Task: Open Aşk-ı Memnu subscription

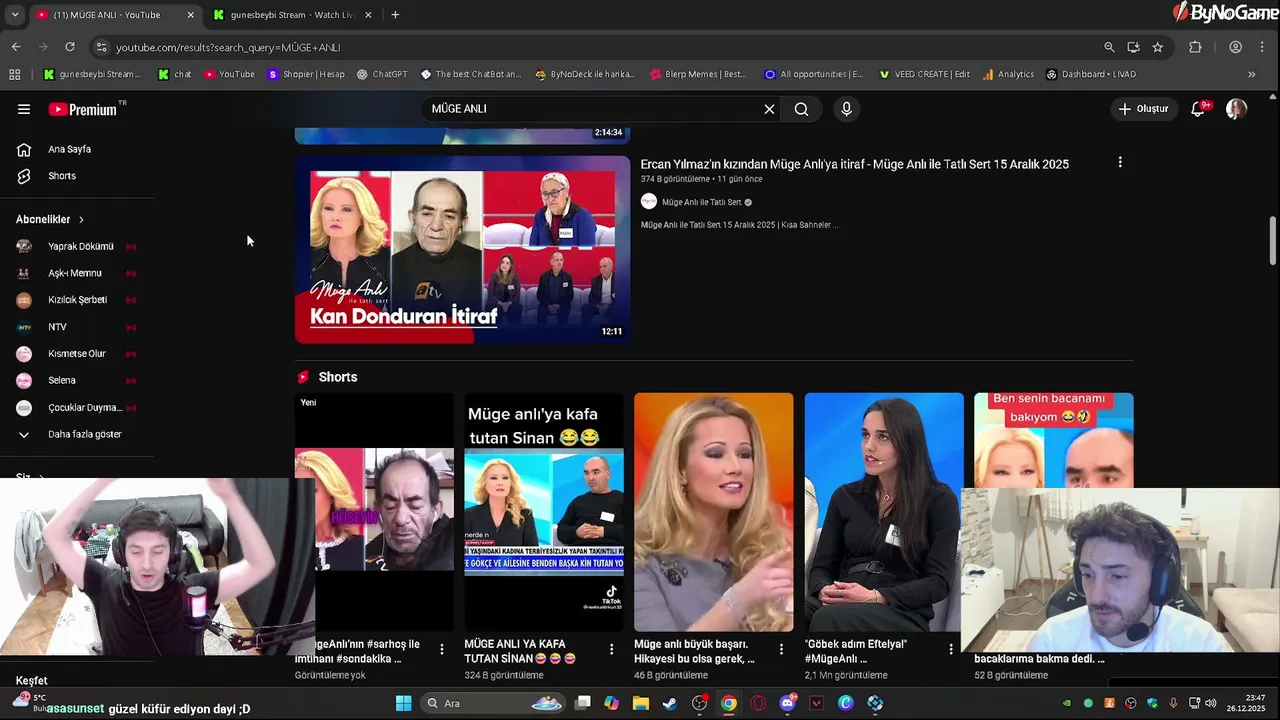Action: click(77, 273)
